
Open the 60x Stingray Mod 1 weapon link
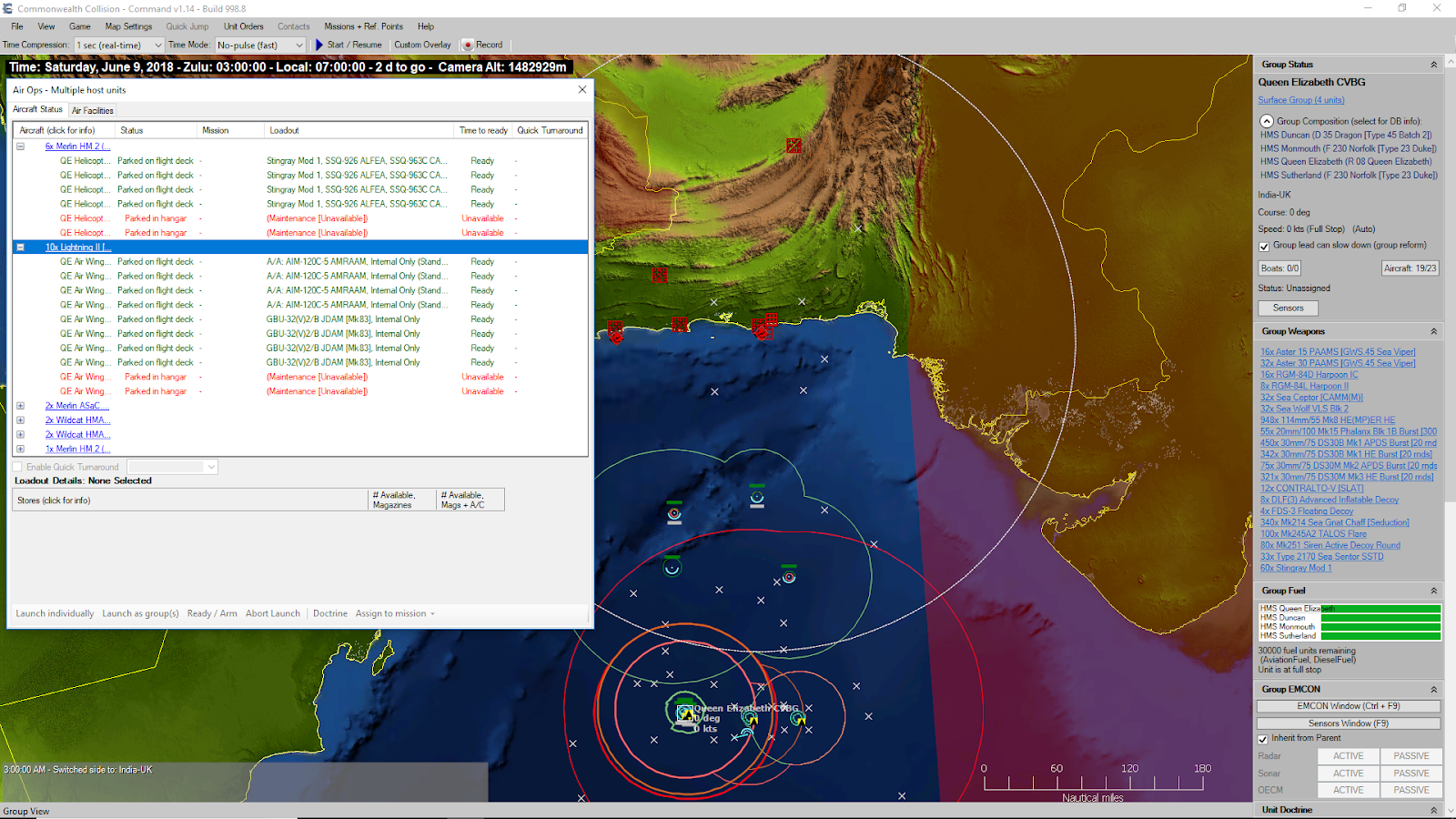[1296, 569]
